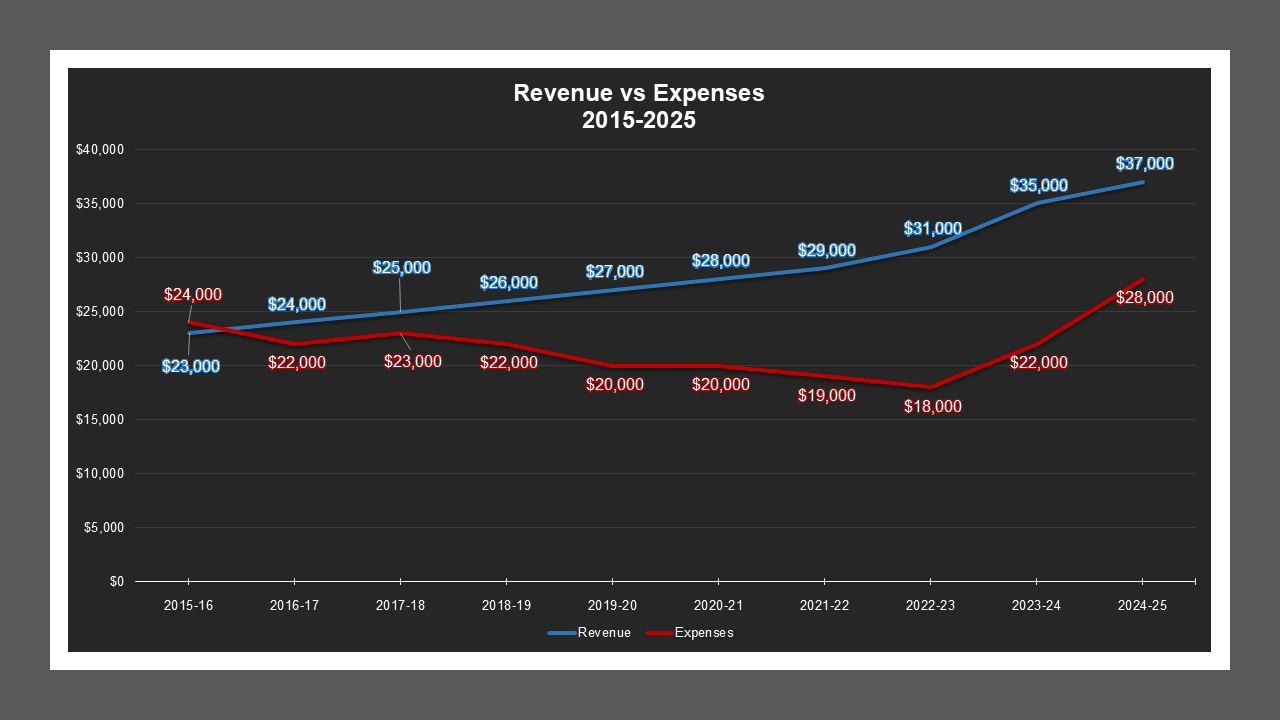Select the $28,000 Expenses data label

click(1143, 296)
